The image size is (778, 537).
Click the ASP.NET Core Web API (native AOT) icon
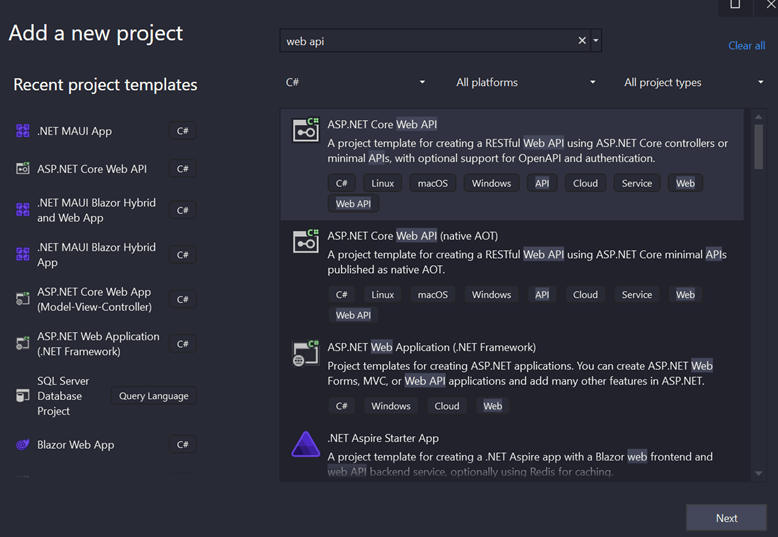(305, 242)
